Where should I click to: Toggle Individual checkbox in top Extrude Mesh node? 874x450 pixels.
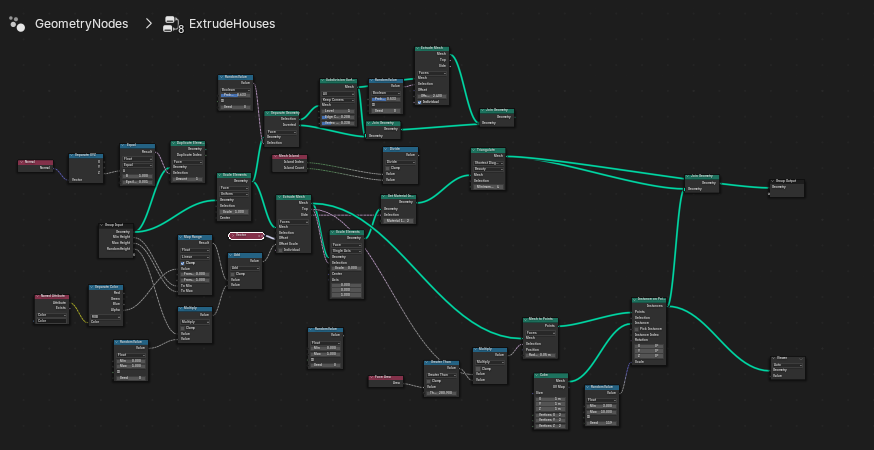point(418,101)
